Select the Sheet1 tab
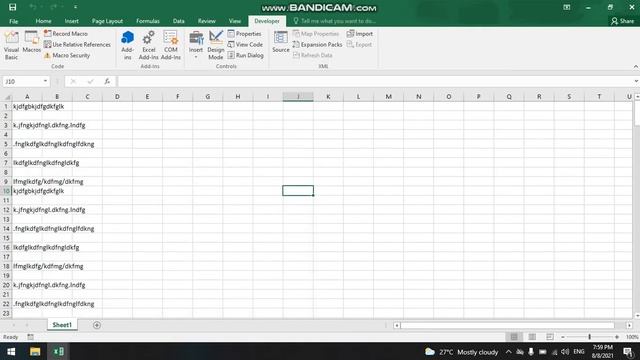This screenshot has height=360, width=640. (x=62, y=325)
